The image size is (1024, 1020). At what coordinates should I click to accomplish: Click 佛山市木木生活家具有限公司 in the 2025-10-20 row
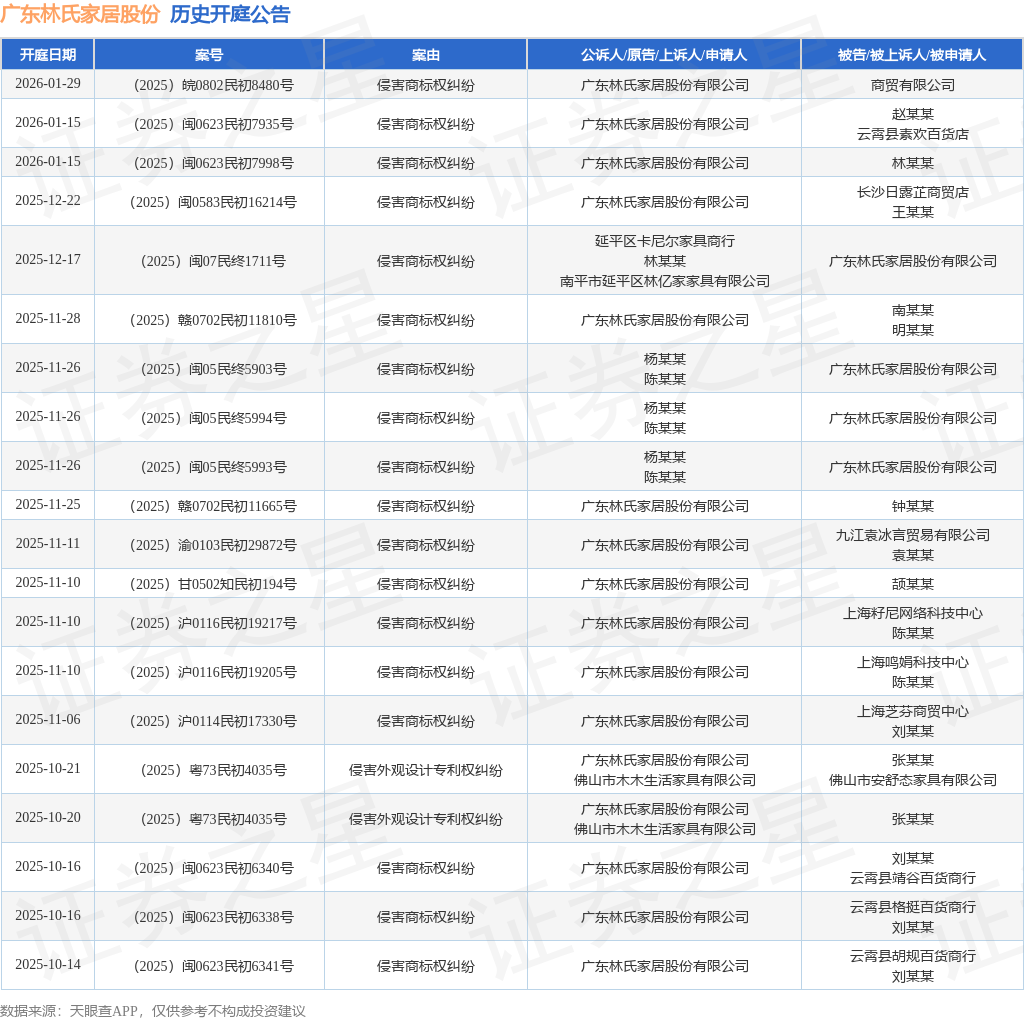tap(664, 829)
